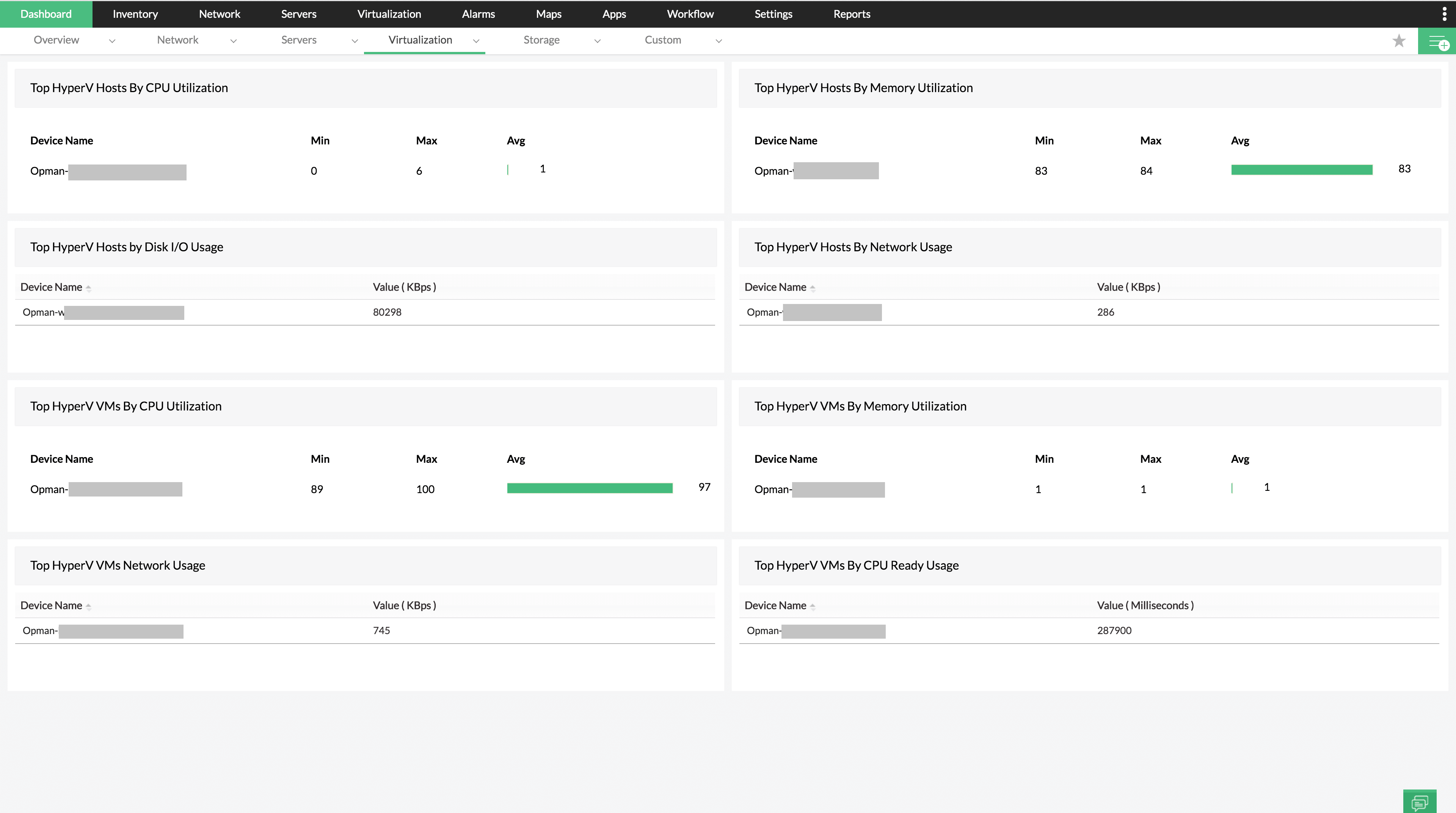The image size is (1456, 813).
Task: Click Value (Milliseconds) column header
Action: 1145,606
